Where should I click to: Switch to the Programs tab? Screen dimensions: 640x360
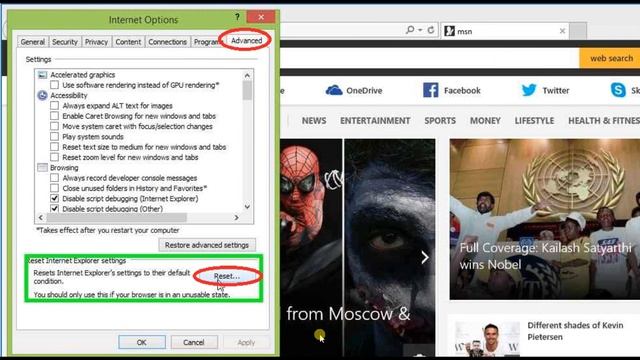(x=207, y=42)
